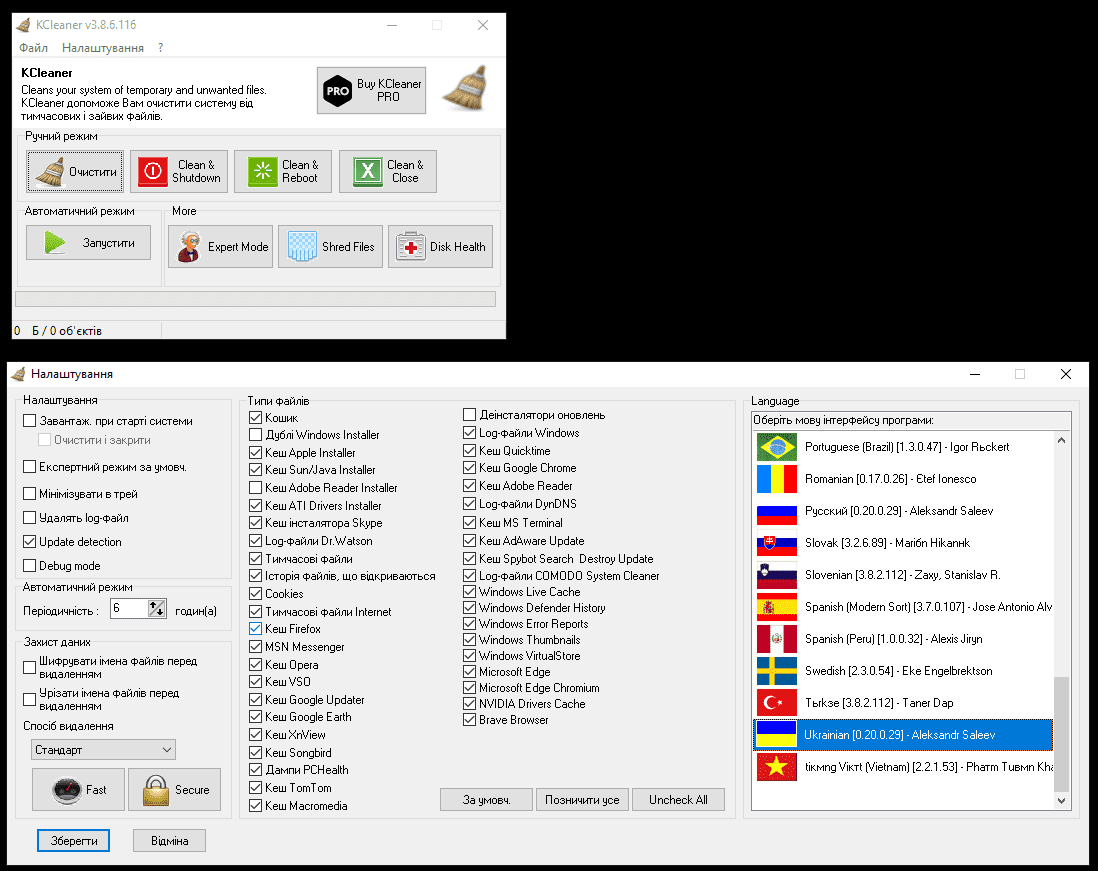This screenshot has height=871, width=1098.
Task: Select the Русский language flag
Action: coord(903,511)
